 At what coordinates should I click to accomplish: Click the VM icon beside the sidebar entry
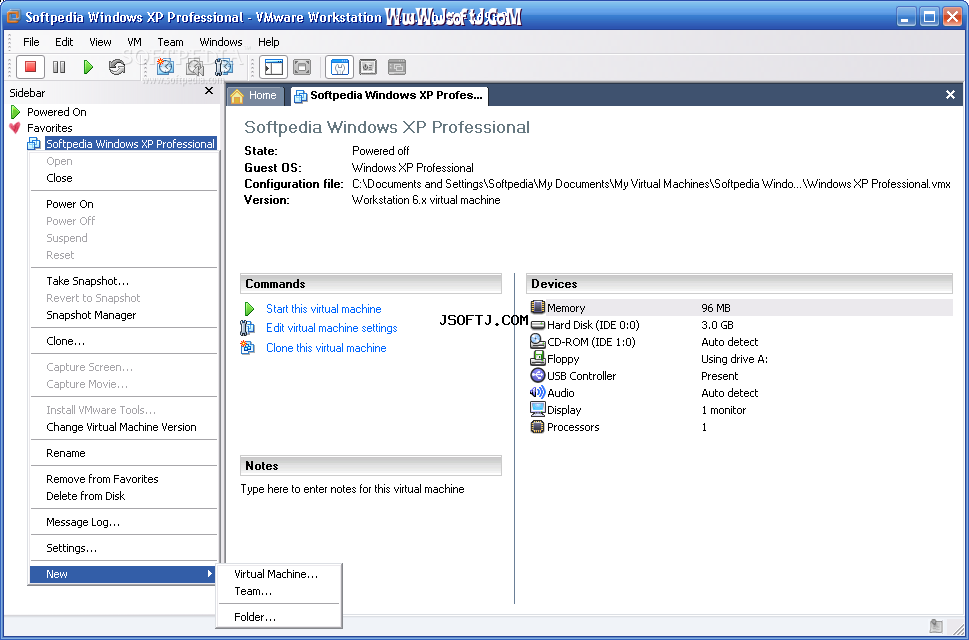[x=34, y=144]
